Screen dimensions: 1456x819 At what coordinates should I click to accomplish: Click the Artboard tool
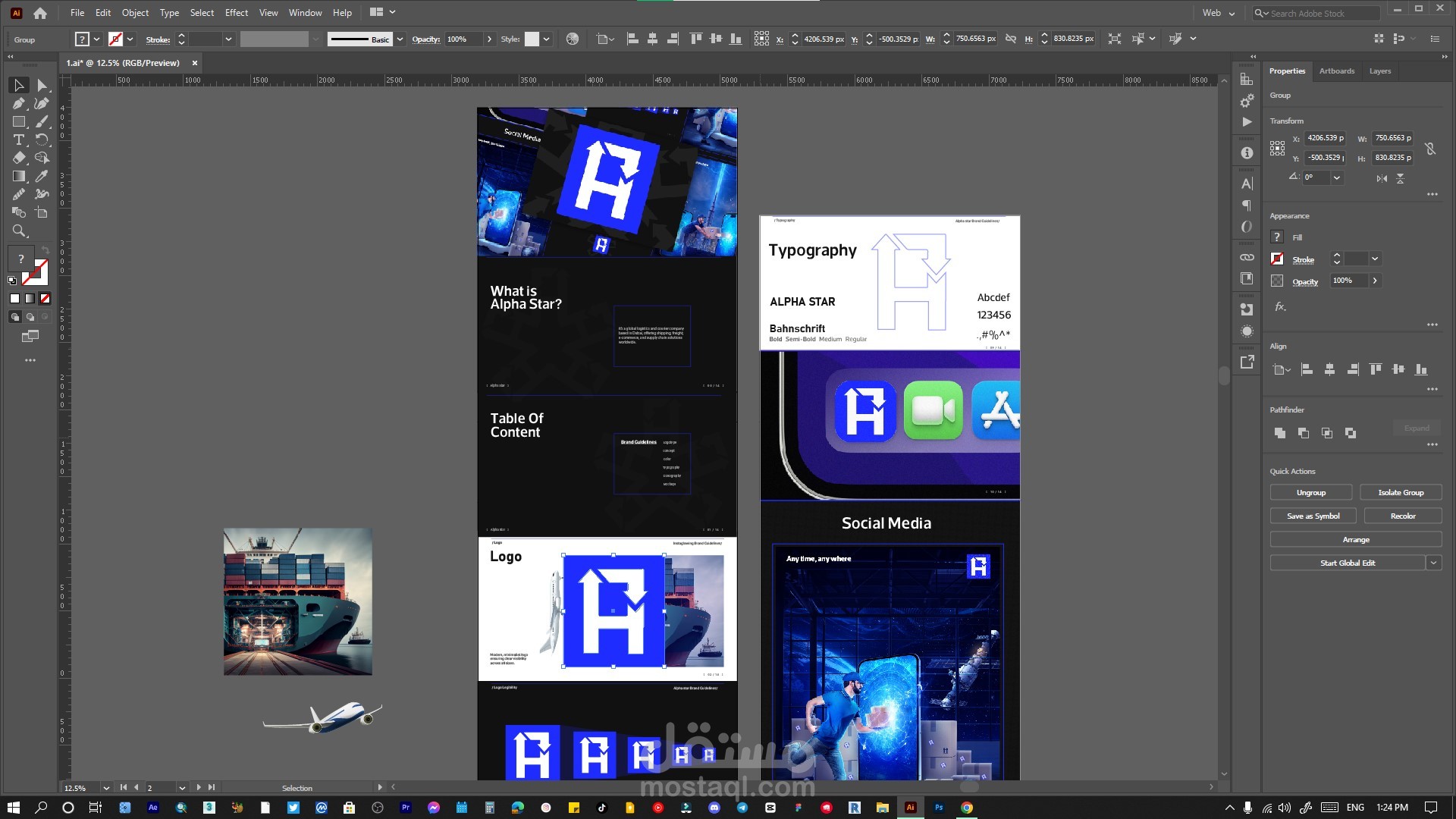click(x=42, y=213)
